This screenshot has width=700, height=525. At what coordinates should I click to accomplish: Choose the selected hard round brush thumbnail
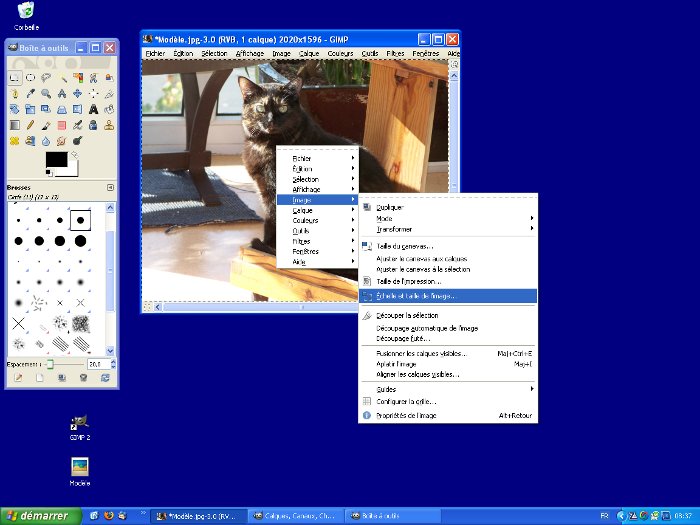80,221
